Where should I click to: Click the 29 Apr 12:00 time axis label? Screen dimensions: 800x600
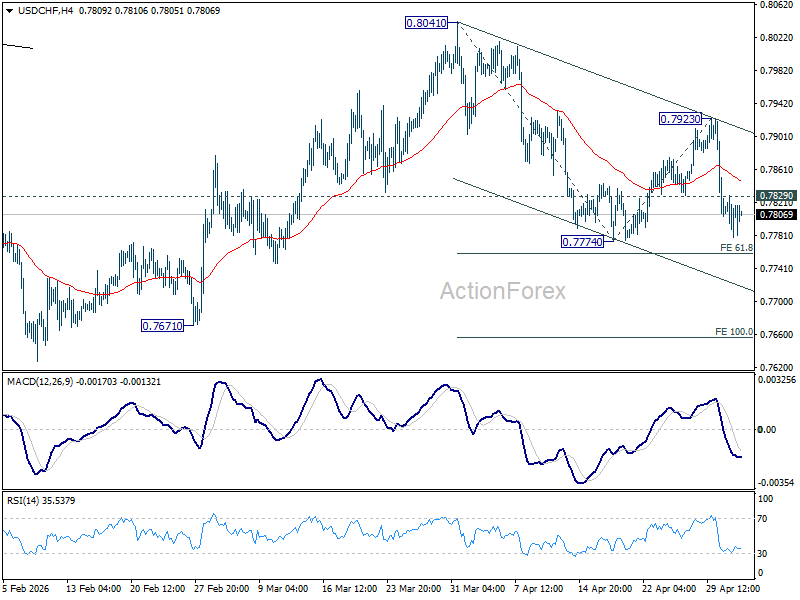pyautogui.click(x=733, y=588)
